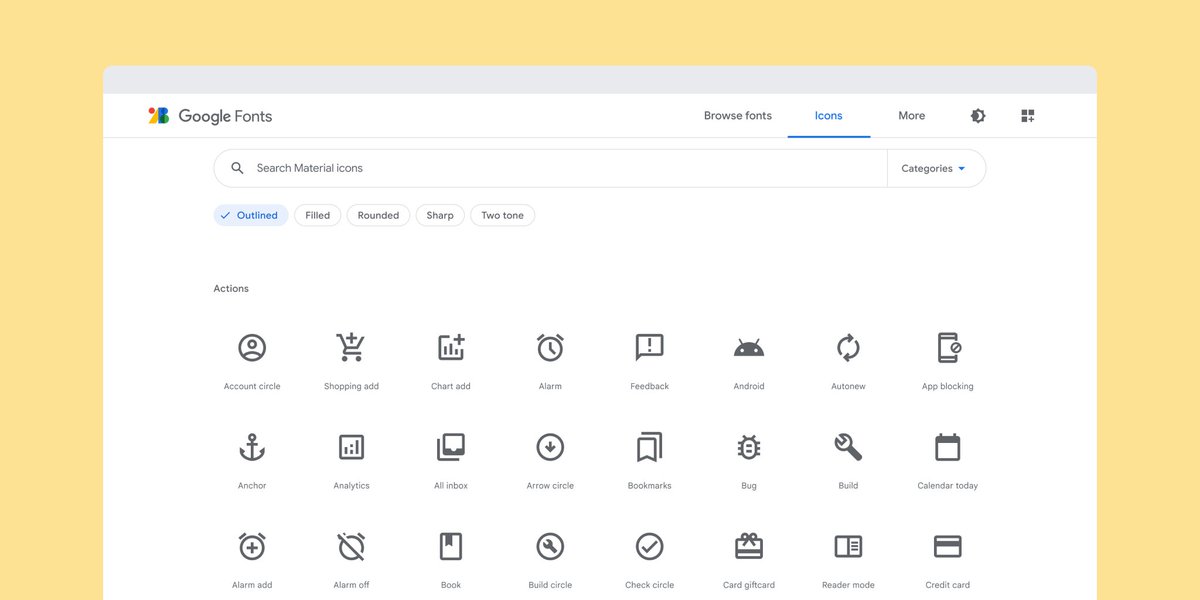Choose the Alarm off icon
Image resolution: width=1200 pixels, height=600 pixels.
351,546
